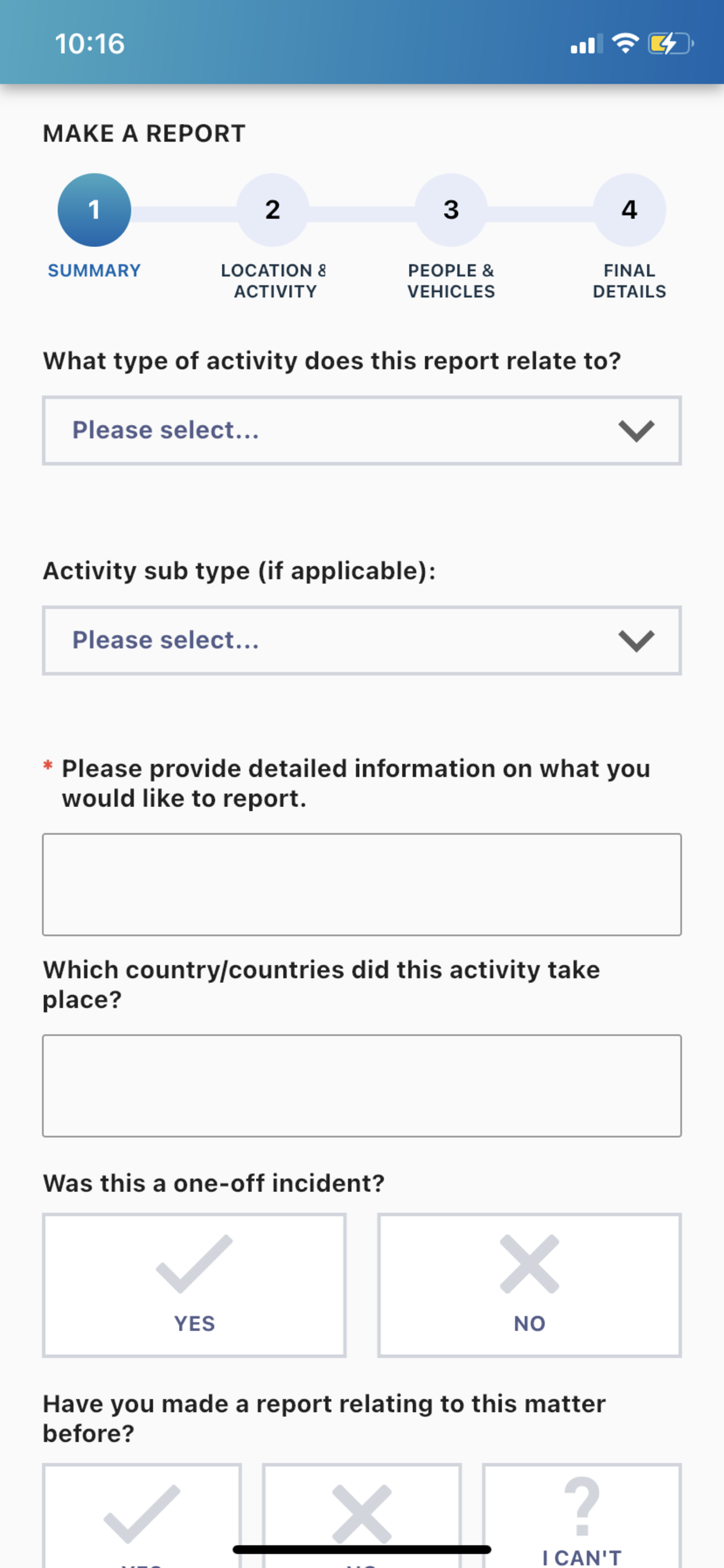The image size is (724, 1568).
Task: Tap the Wi-Fi icon in status bar
Action: pos(625,43)
